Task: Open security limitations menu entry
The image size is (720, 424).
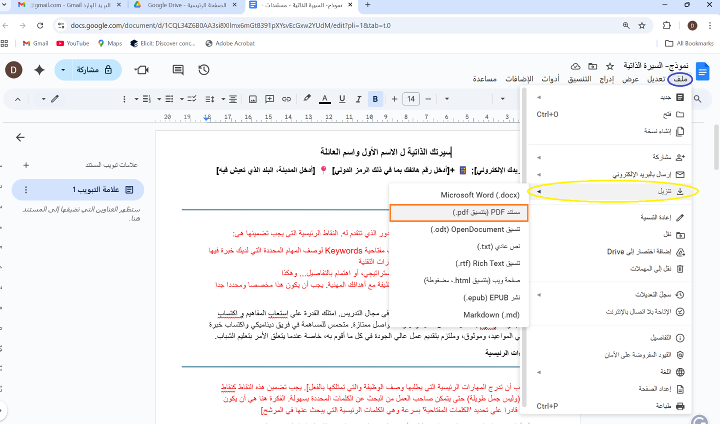Action: point(611,355)
